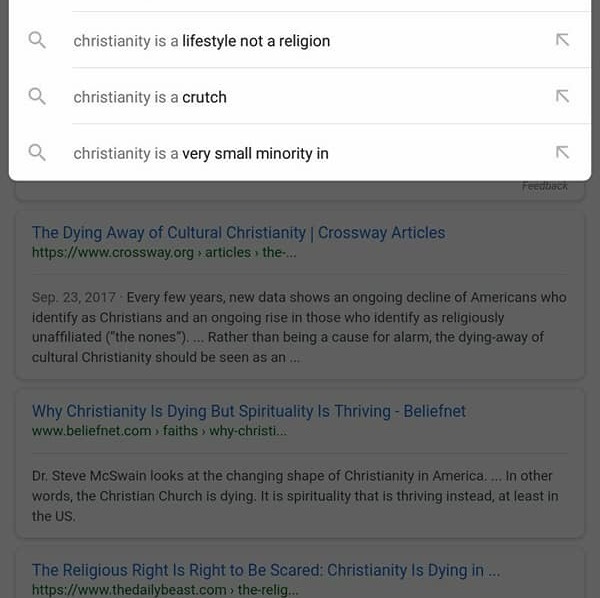Screen dimensions: 600x598
Task: Click the crossway.org URL breadcrumb
Action: point(163,252)
